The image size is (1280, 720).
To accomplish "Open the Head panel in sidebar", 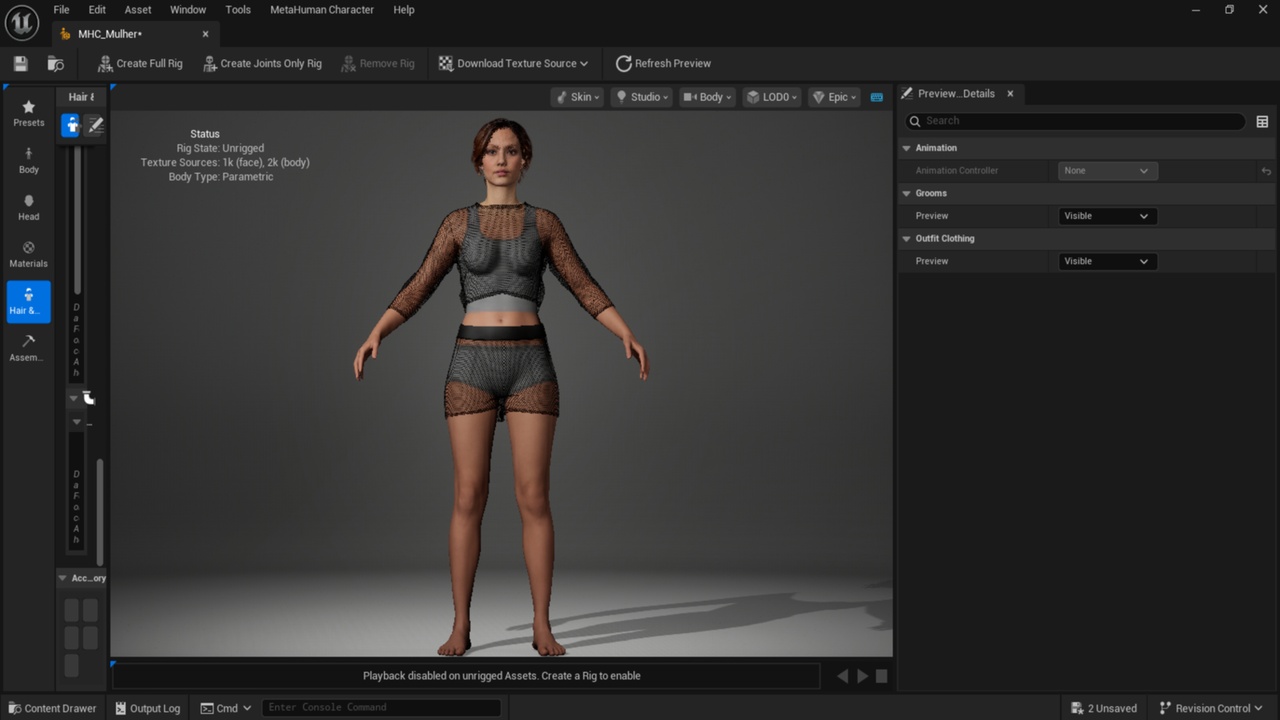I will [28, 207].
